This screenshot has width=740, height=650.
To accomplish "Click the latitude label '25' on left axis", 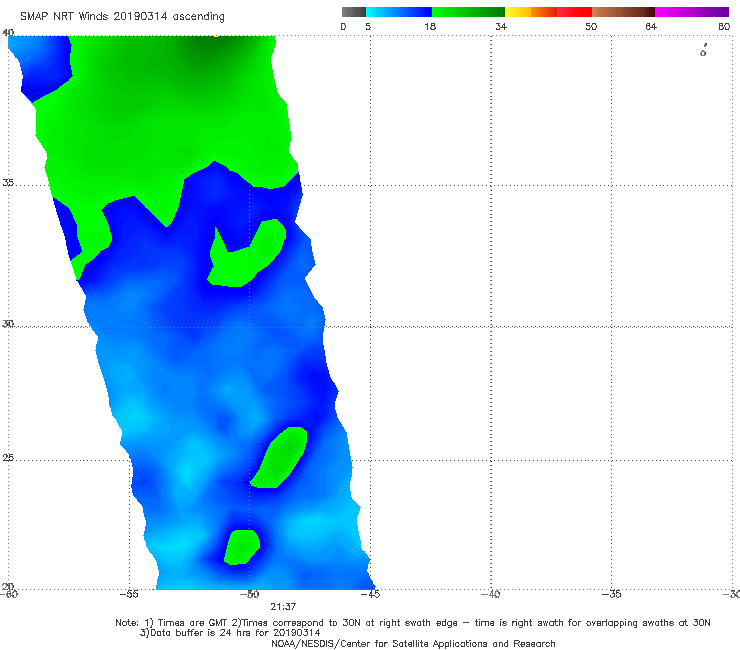I will click(8, 457).
